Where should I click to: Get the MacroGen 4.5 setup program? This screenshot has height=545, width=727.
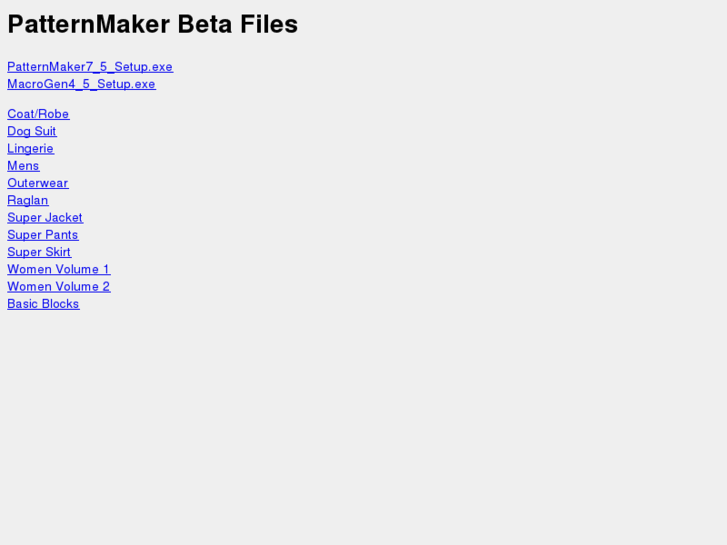coord(81,84)
